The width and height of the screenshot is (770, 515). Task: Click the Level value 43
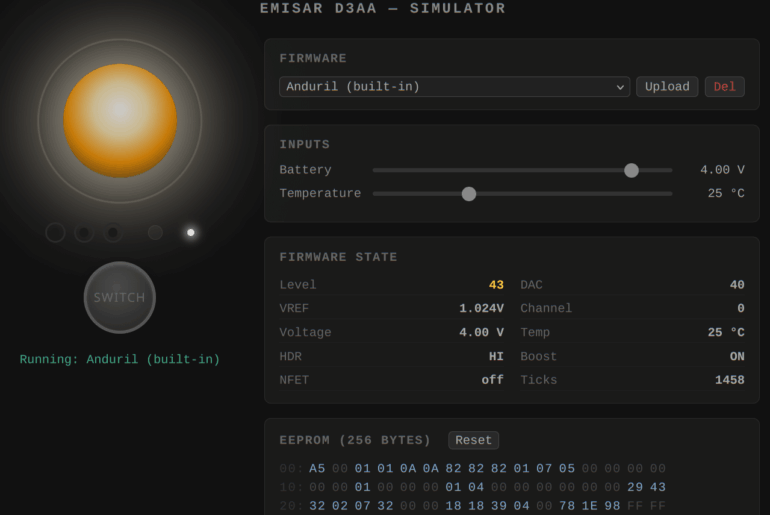click(496, 285)
